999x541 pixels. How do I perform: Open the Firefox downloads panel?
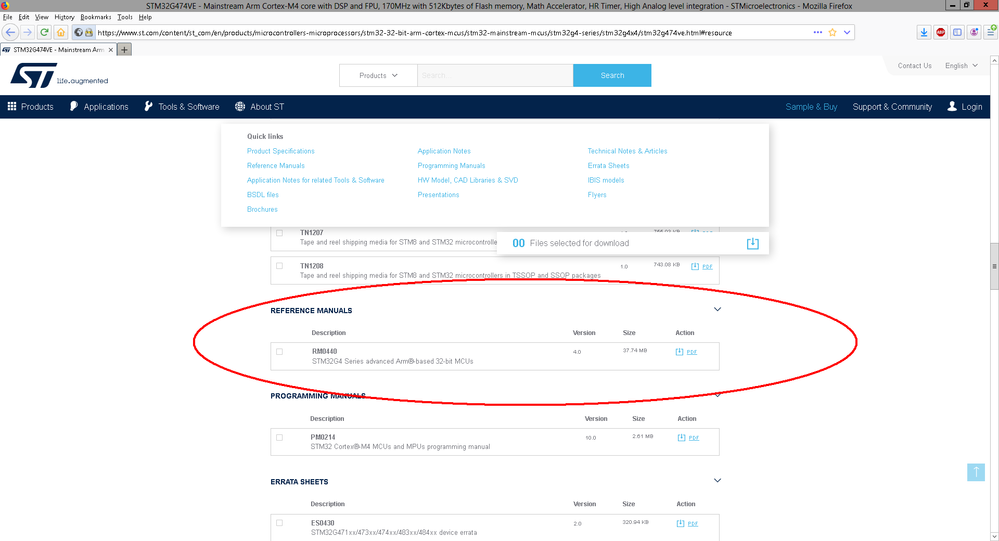click(x=924, y=32)
